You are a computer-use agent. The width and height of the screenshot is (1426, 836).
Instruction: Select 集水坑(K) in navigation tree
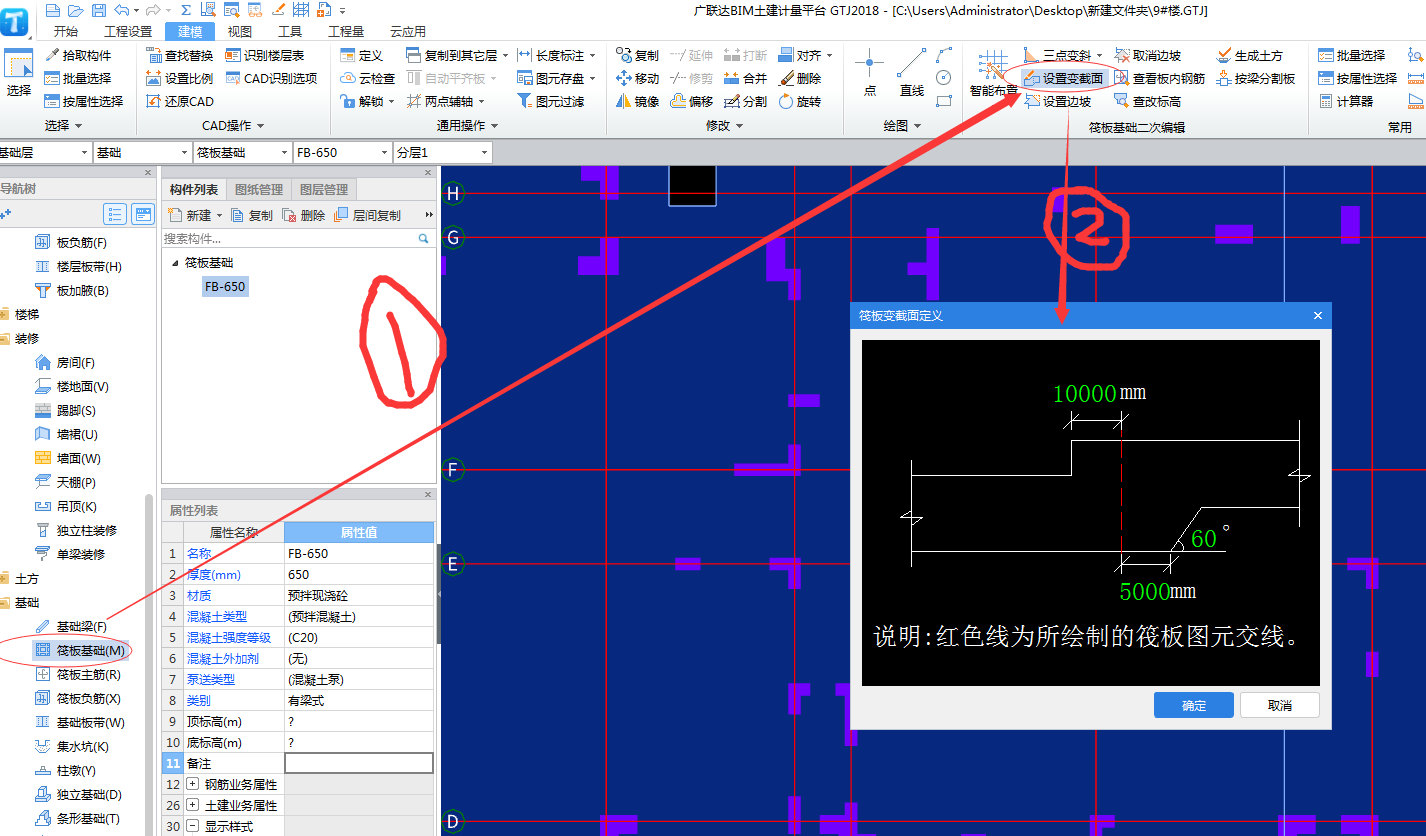pyautogui.click(x=72, y=747)
